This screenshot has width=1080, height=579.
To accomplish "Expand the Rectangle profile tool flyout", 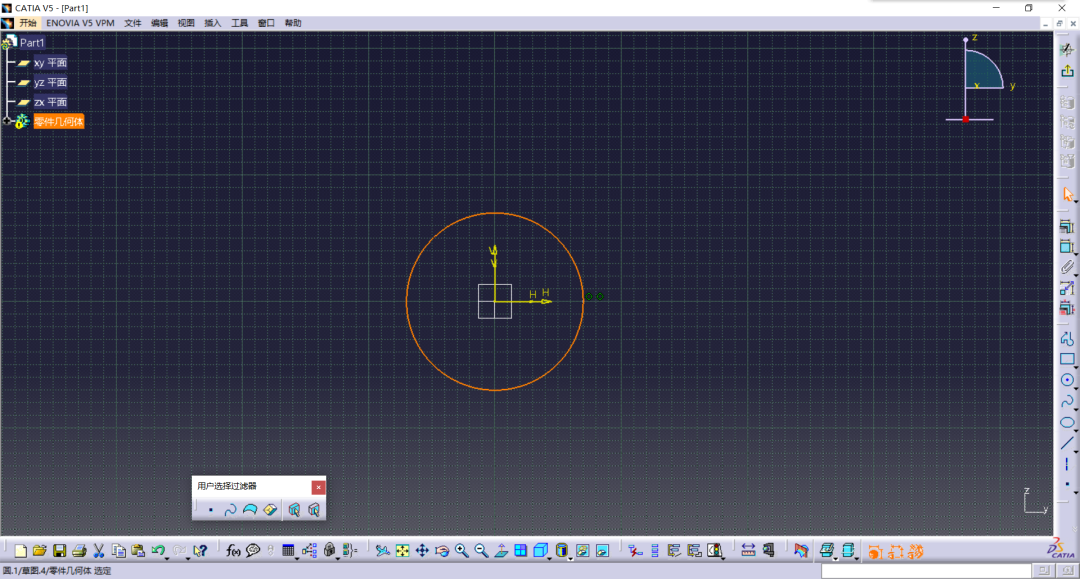I will 1076,367.
